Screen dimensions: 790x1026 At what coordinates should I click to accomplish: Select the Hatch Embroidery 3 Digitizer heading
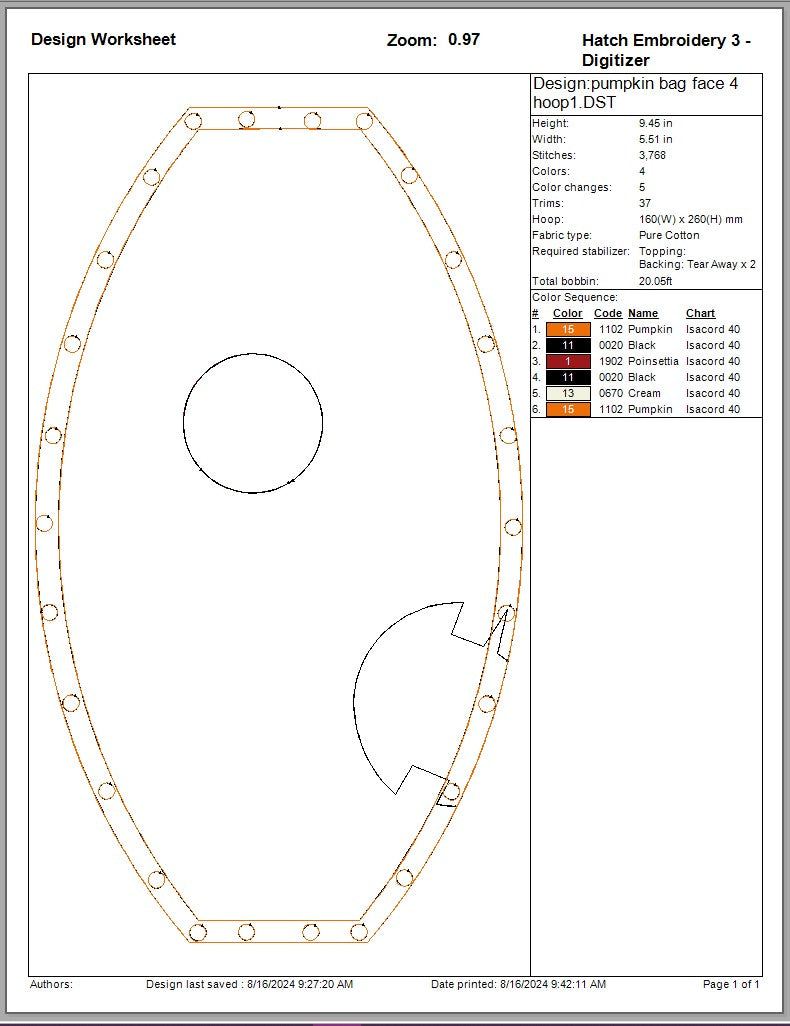665,50
